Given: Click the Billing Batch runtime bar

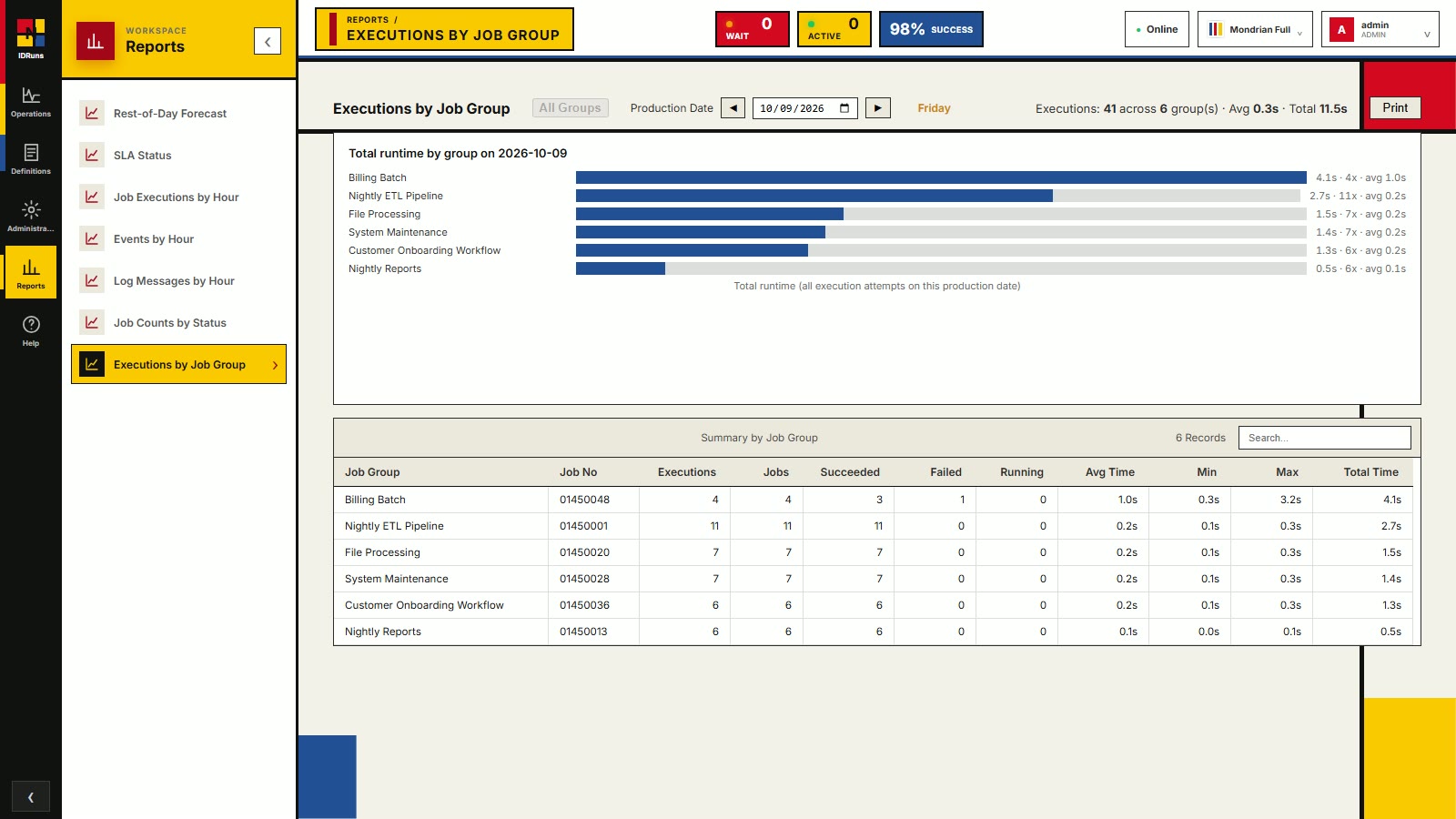Looking at the screenshot, I should coord(941,177).
